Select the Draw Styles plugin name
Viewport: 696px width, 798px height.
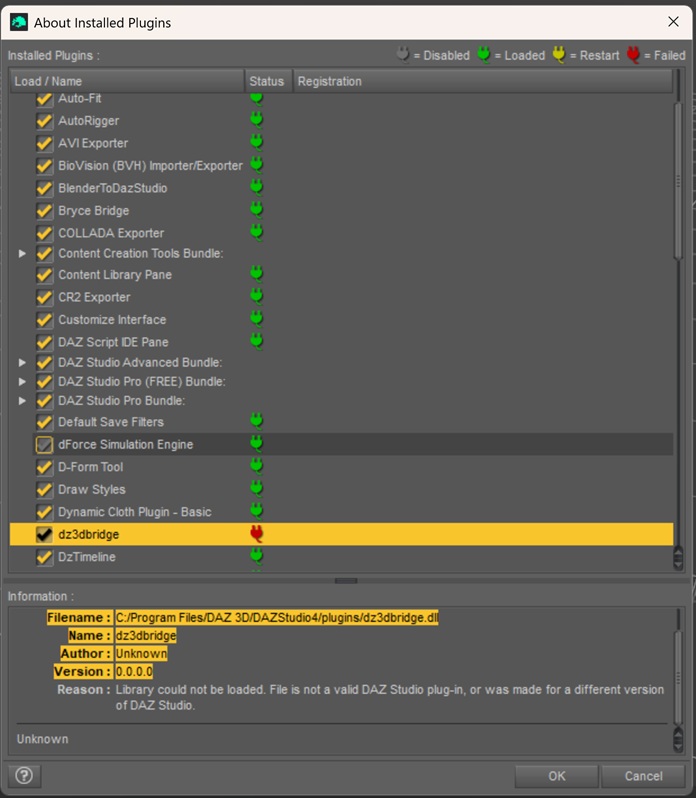(x=92, y=490)
